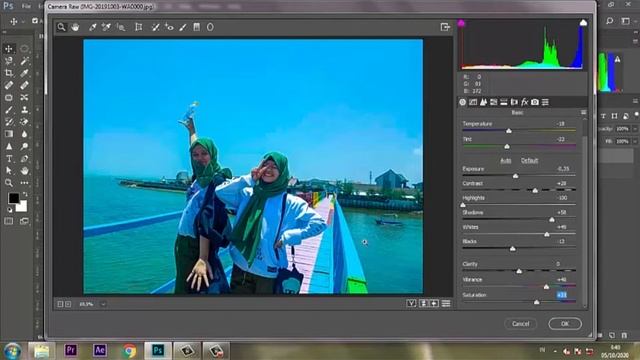
Task: Click the Vibrance slider handle
Action: tap(547, 287)
